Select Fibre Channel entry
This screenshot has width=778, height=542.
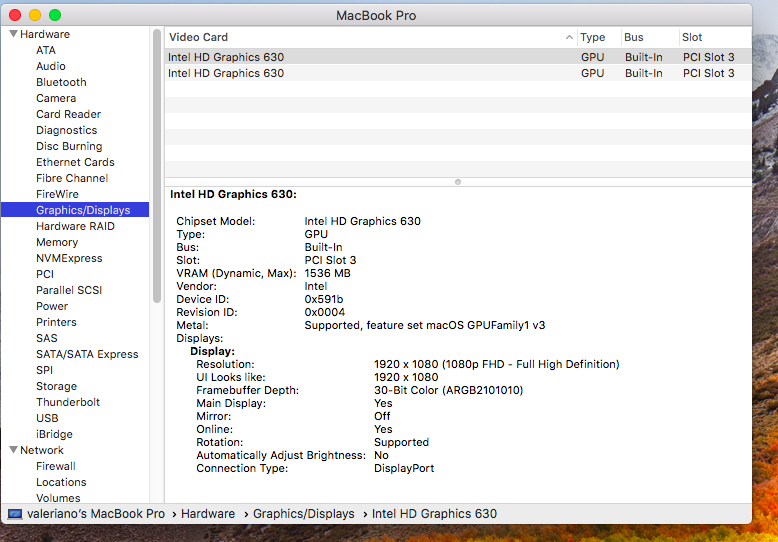[72, 178]
